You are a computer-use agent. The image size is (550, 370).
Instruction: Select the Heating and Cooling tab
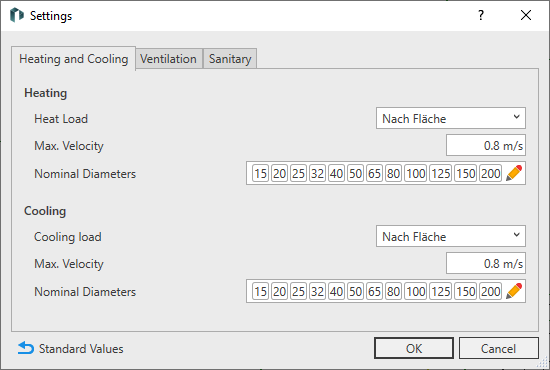pos(73,59)
